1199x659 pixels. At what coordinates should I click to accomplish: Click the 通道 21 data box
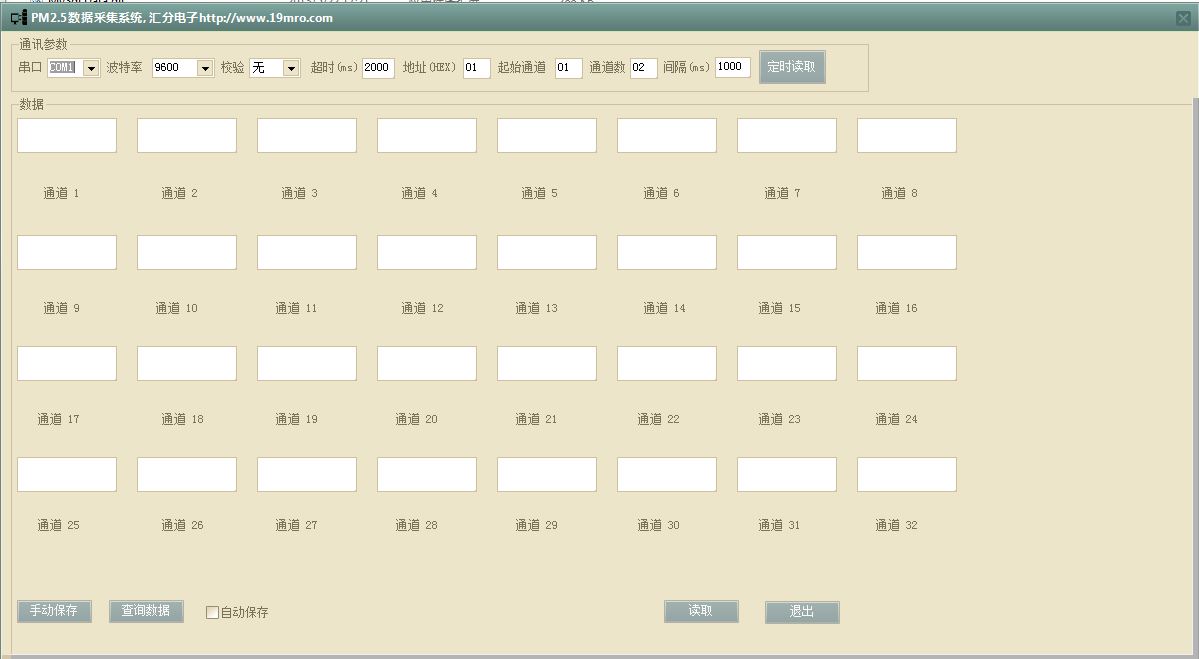click(548, 363)
